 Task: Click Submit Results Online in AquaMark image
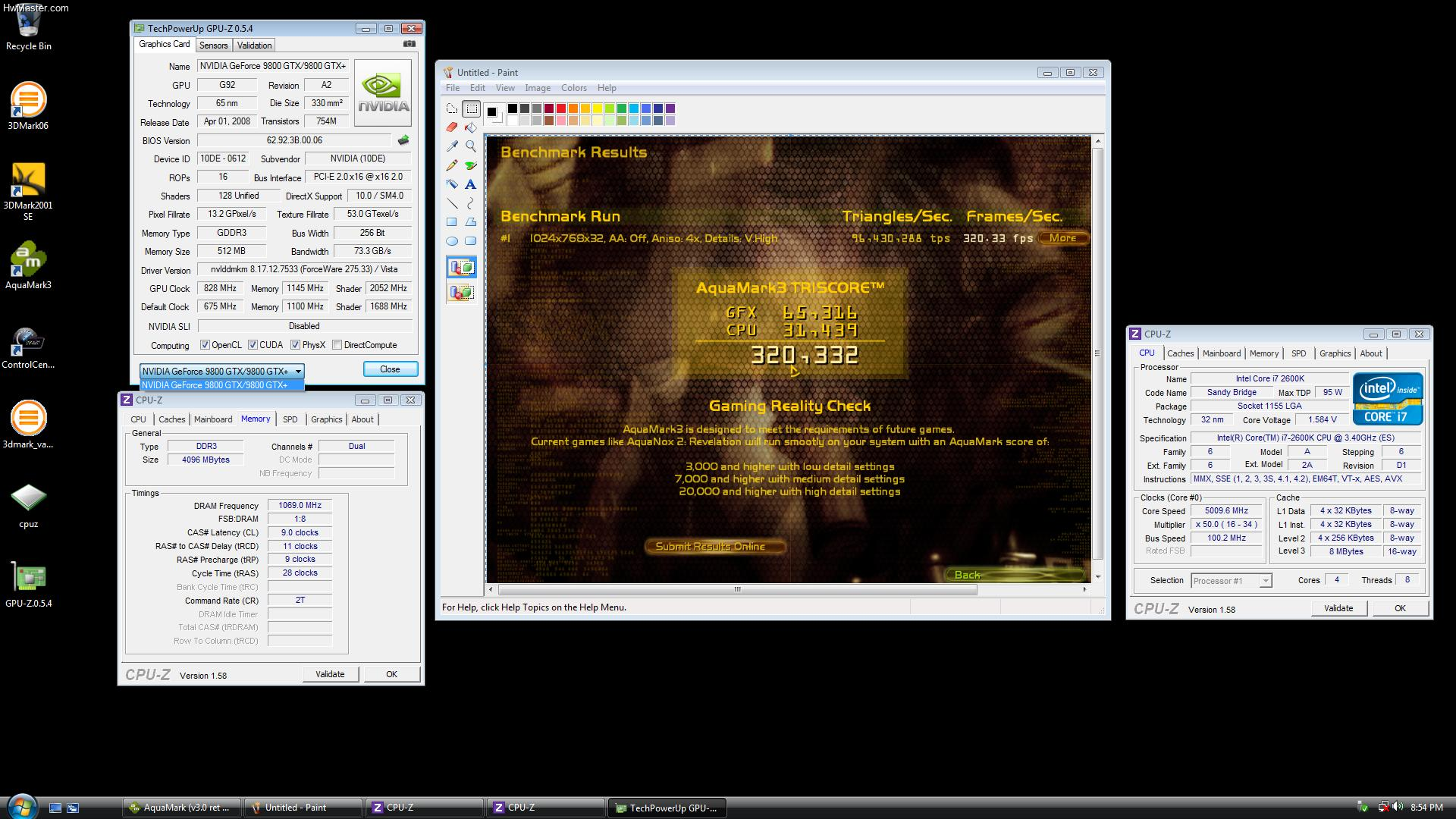(x=714, y=546)
